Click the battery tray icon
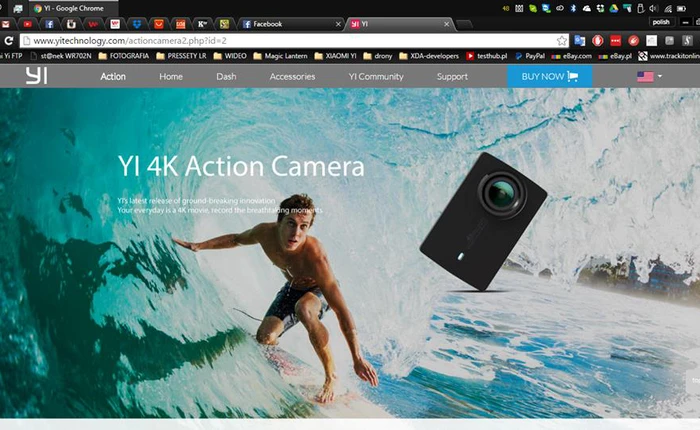The width and height of the screenshot is (700, 430). 682,8
